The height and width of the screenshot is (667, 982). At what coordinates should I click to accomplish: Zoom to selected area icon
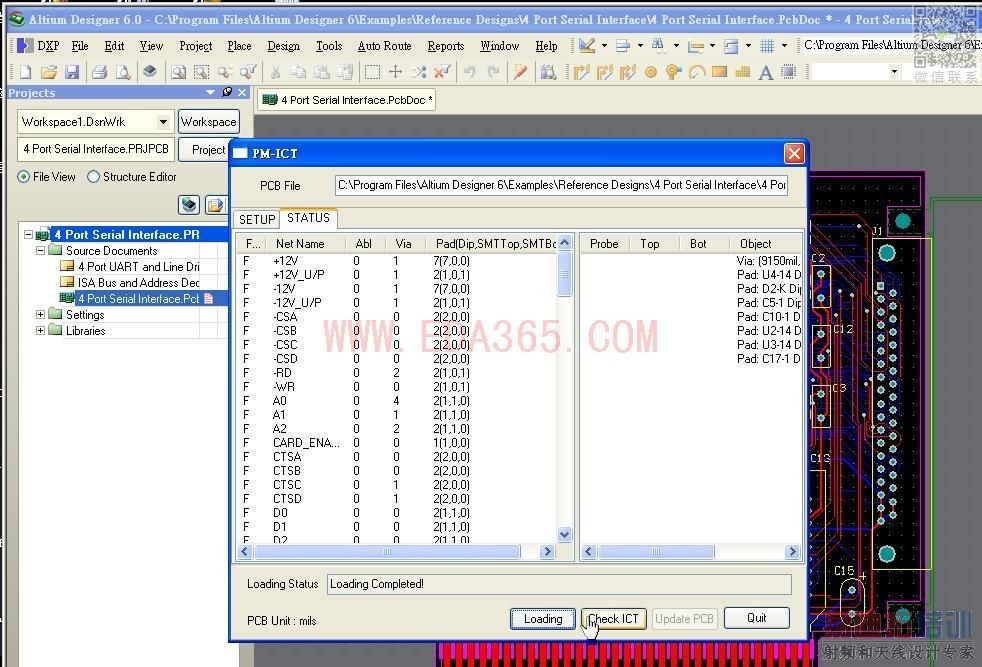201,72
